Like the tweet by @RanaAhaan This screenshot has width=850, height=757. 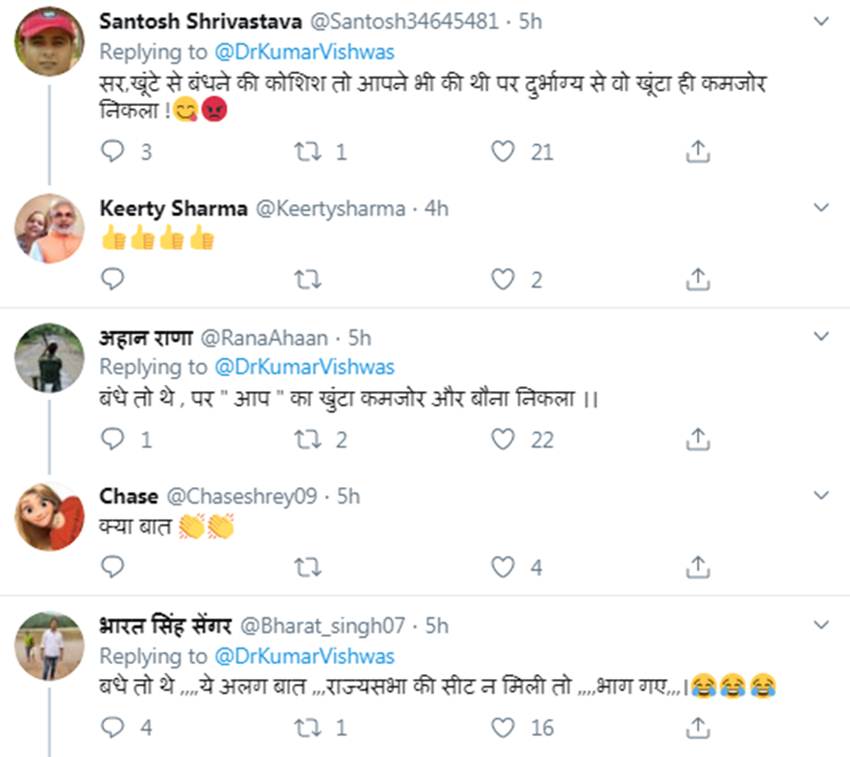(x=503, y=439)
